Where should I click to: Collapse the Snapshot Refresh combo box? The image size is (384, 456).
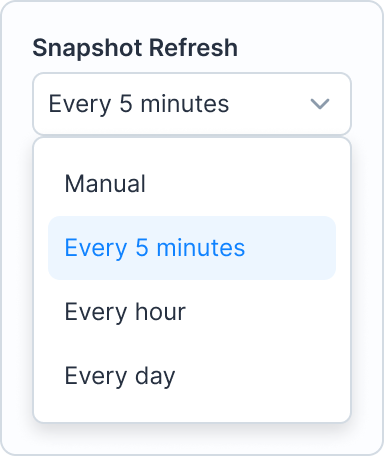click(x=192, y=104)
